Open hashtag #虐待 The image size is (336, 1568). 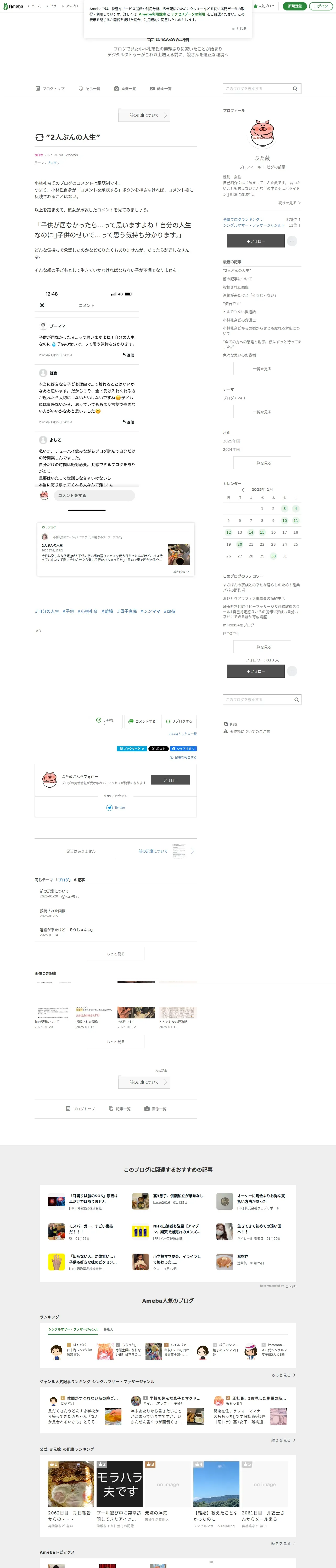[x=170, y=611]
